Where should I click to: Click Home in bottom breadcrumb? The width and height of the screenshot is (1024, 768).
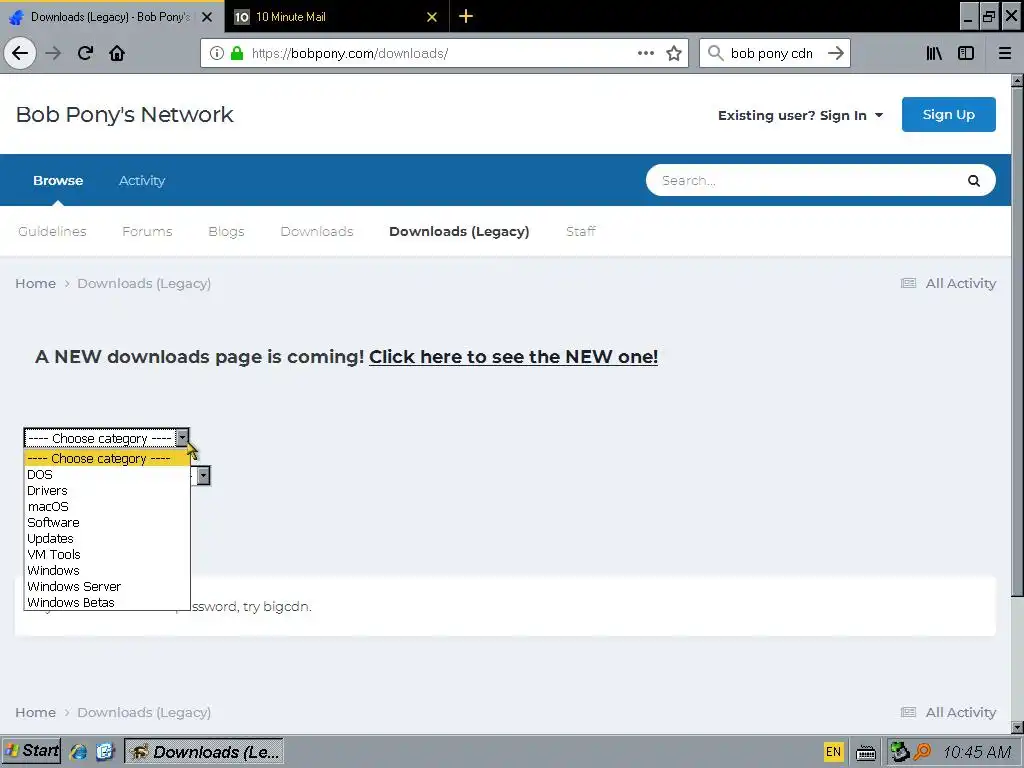tap(35, 712)
